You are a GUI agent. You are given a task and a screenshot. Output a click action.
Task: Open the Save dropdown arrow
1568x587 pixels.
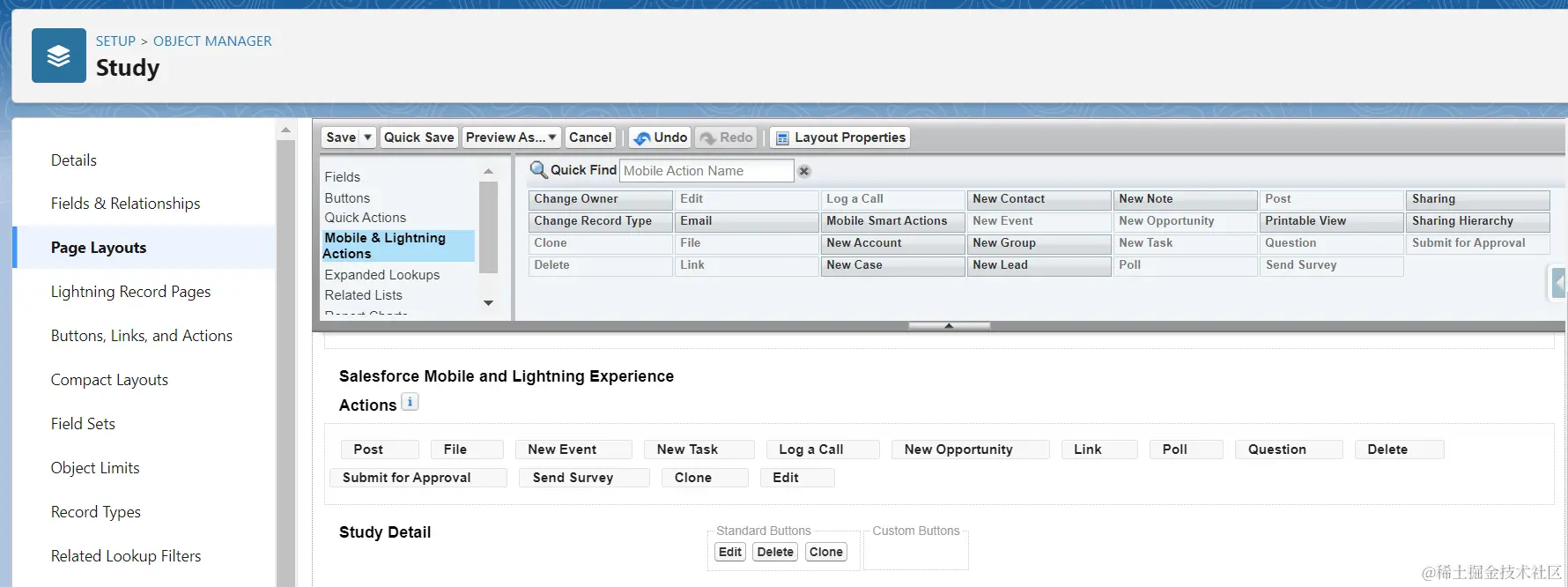(367, 137)
